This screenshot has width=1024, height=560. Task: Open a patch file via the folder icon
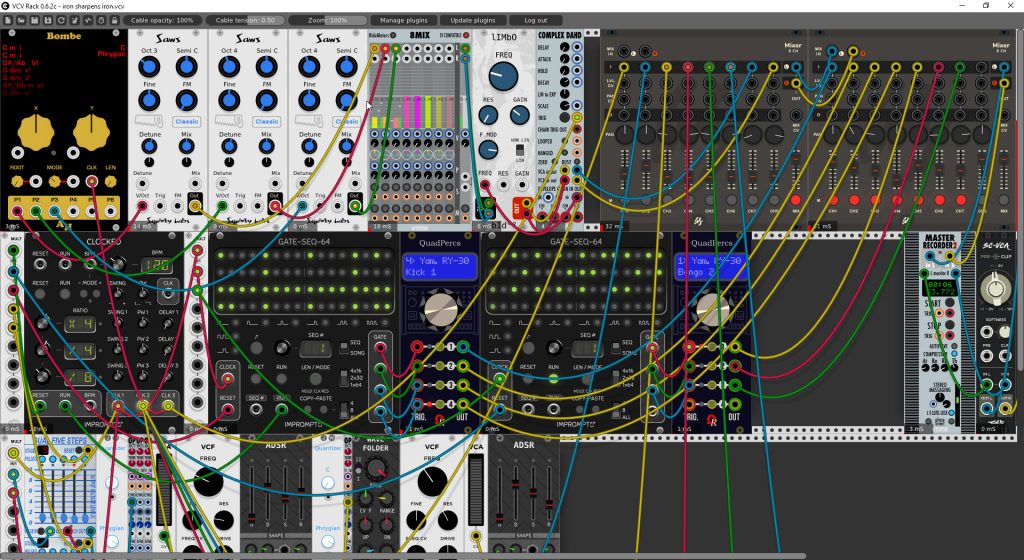[x=21, y=20]
